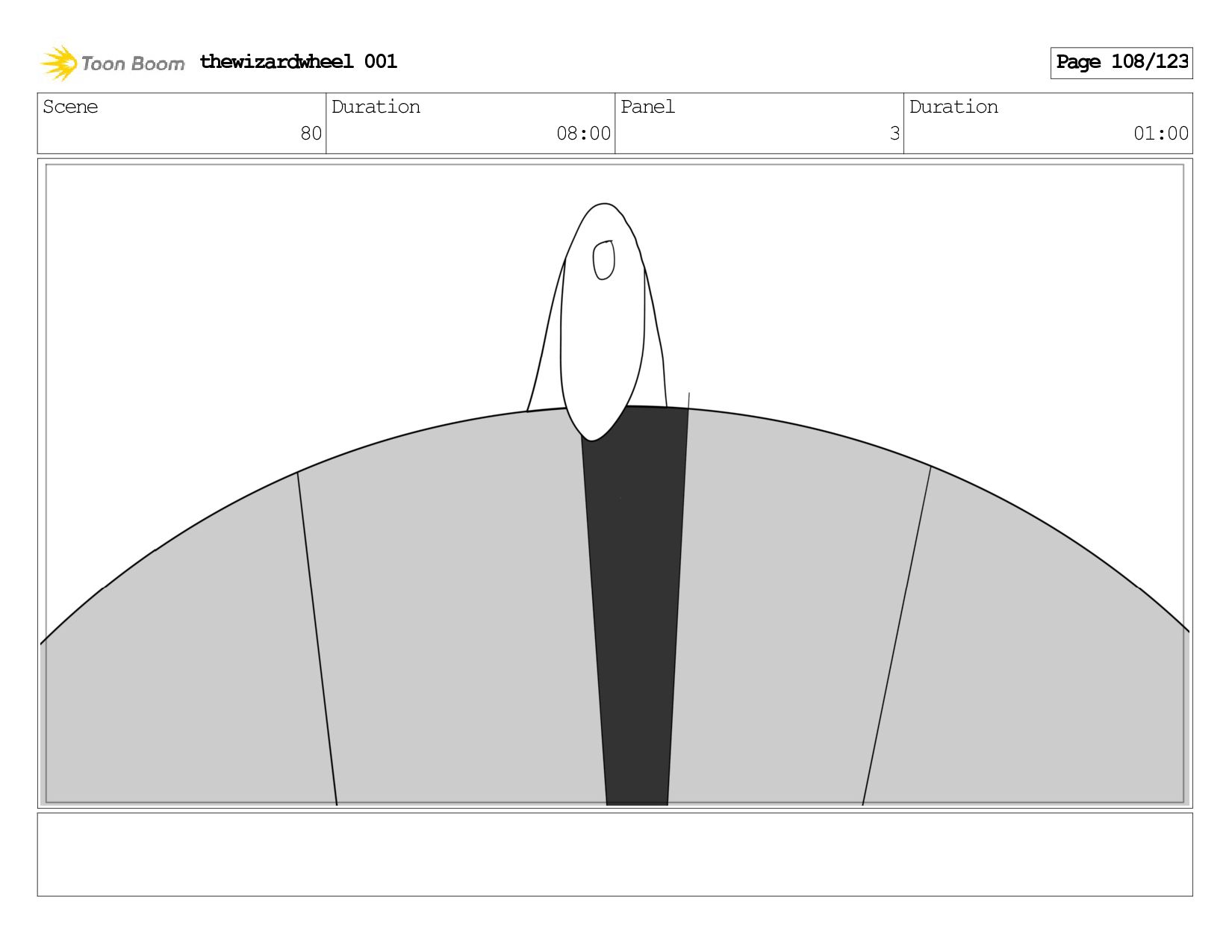Image resolution: width=1232 pixels, height=952 pixels.
Task: Click the 'thewizardwheel 001' project title
Action: click(x=298, y=61)
